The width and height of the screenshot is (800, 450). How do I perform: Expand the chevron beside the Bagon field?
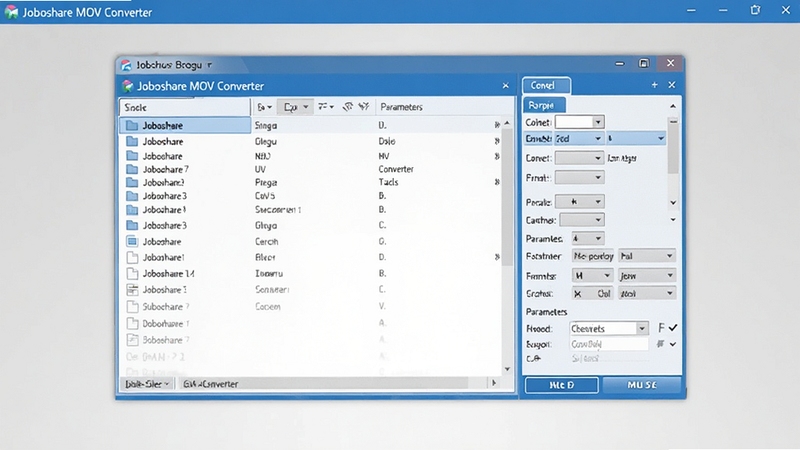tap(673, 344)
